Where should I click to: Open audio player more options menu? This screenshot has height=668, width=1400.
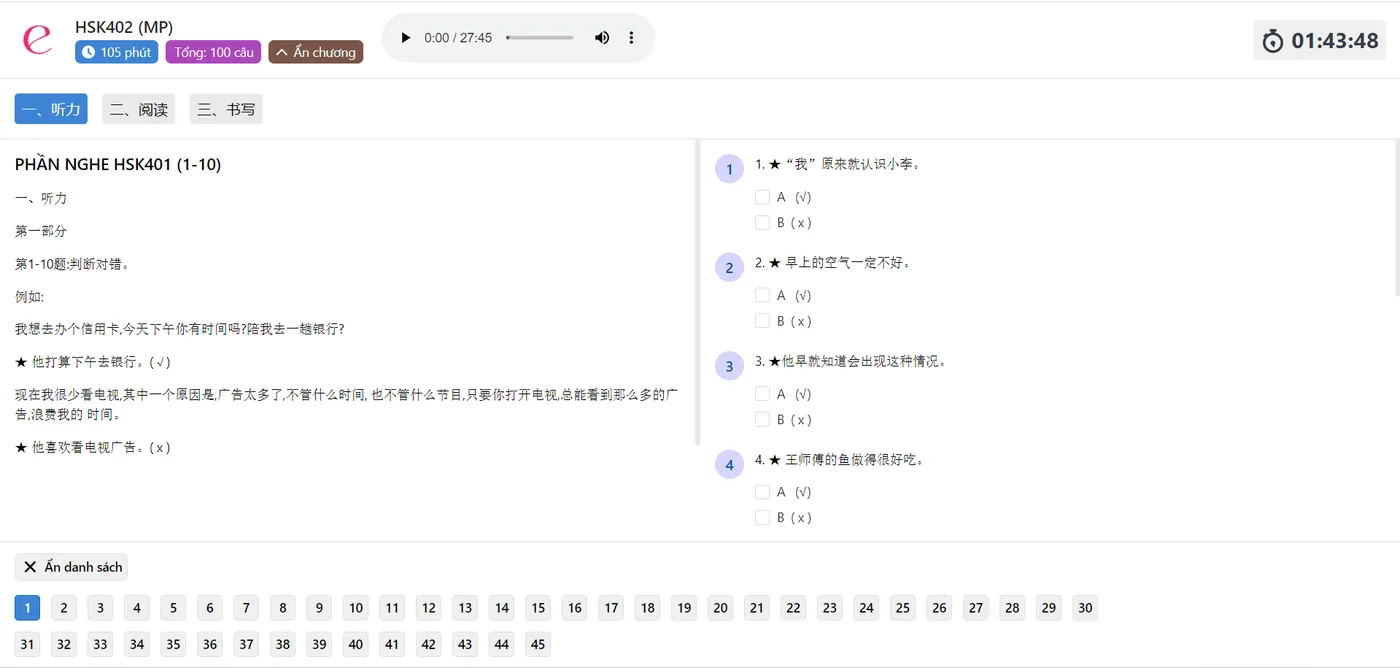point(631,38)
